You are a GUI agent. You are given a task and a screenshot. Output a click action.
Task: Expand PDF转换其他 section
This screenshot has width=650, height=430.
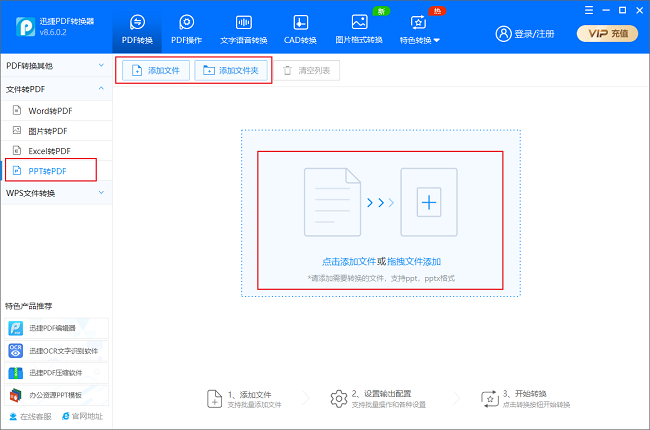[x=57, y=66]
